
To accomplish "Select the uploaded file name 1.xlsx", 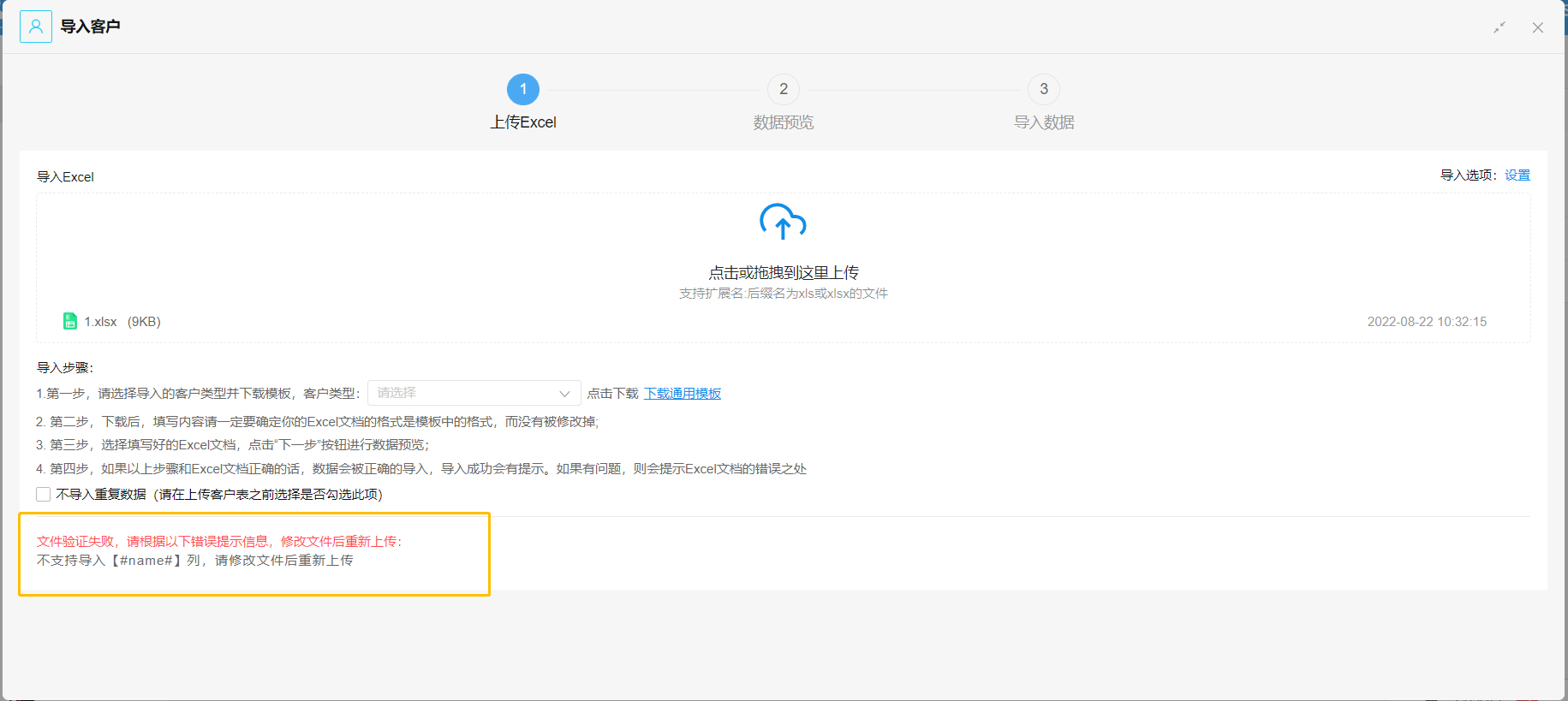I will tap(100, 322).
